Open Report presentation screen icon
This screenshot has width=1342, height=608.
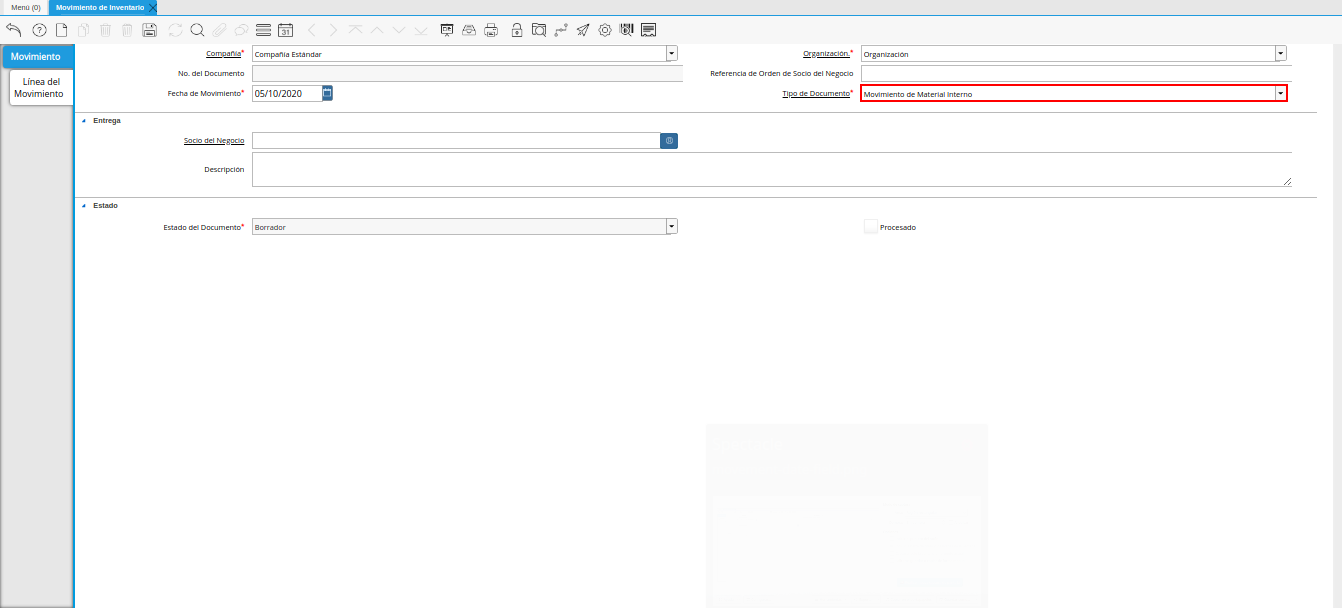click(447, 30)
